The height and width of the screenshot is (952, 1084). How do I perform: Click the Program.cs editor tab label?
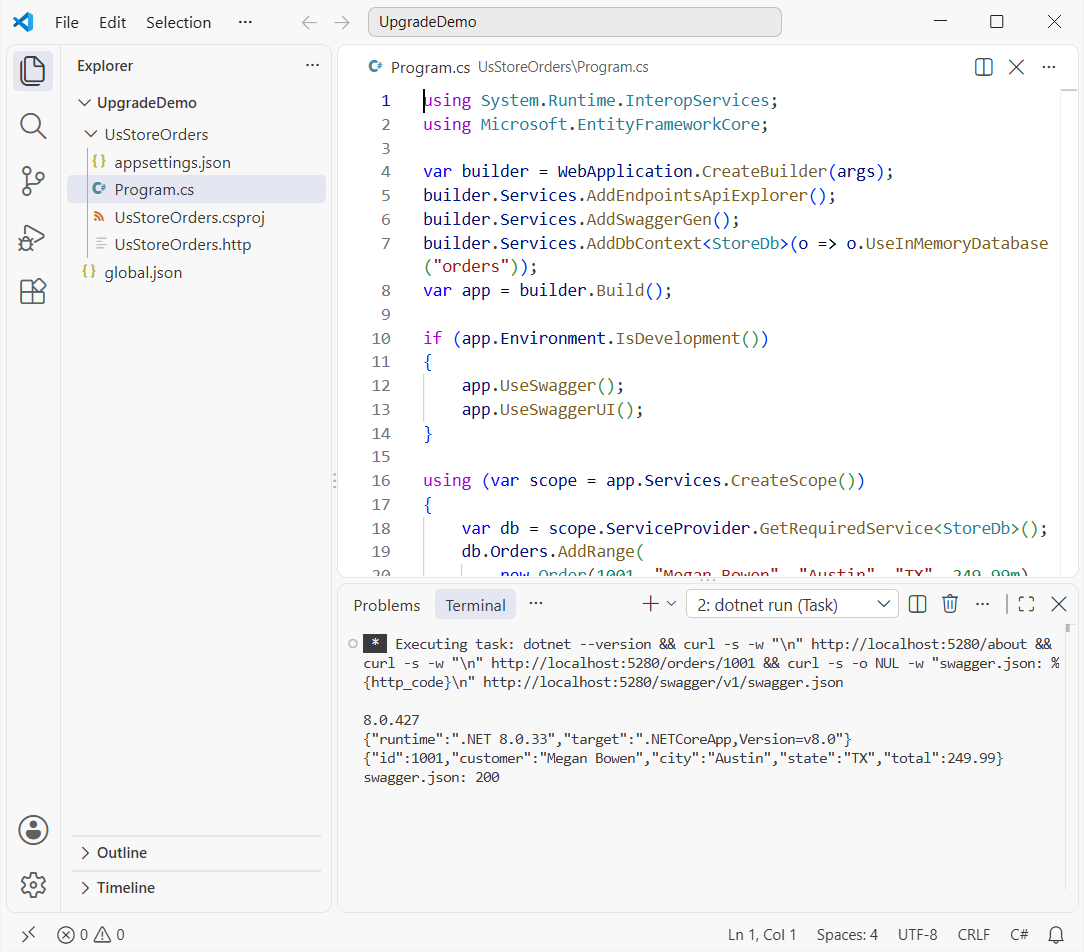(430, 67)
